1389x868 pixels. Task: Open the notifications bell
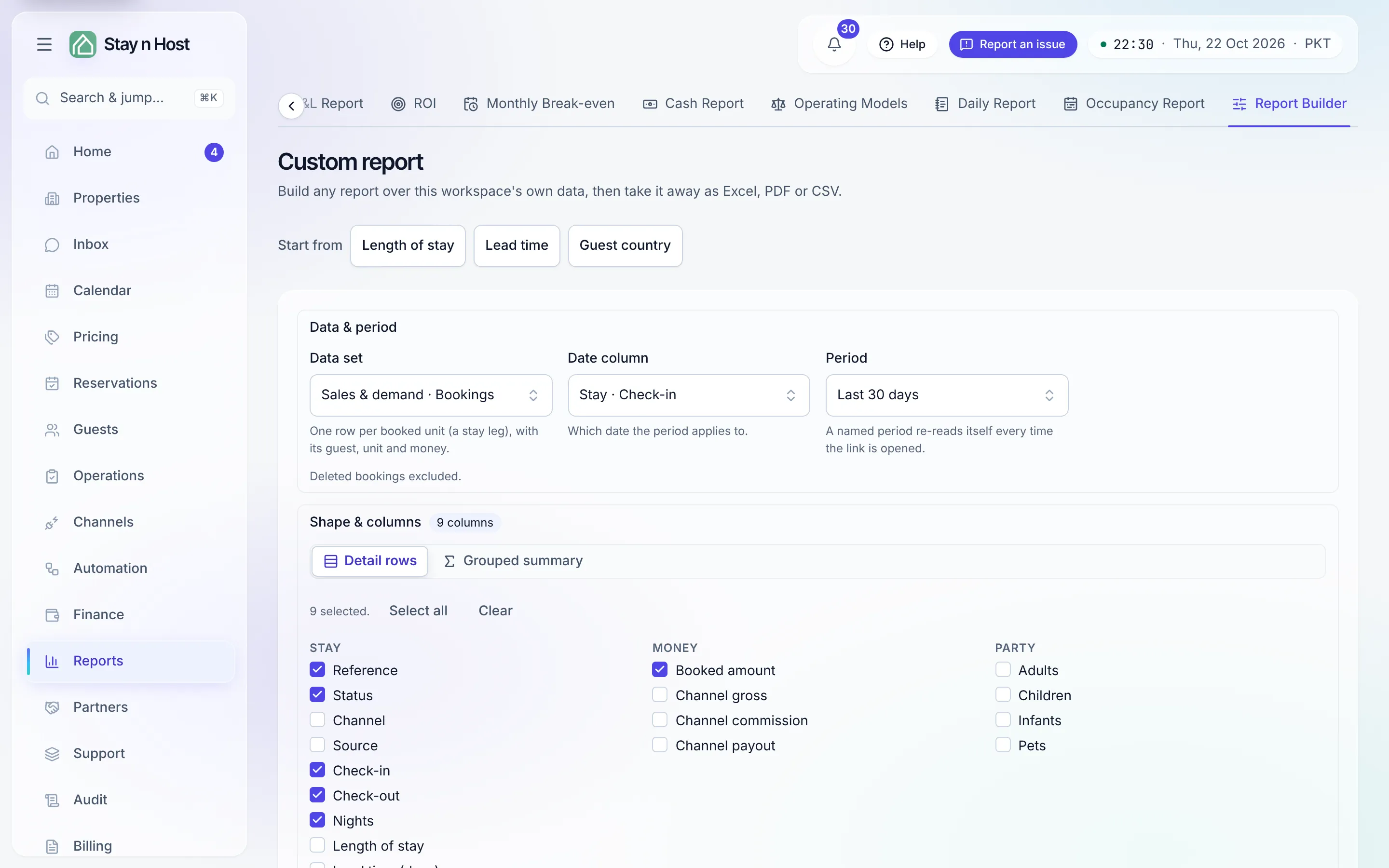pos(834,44)
